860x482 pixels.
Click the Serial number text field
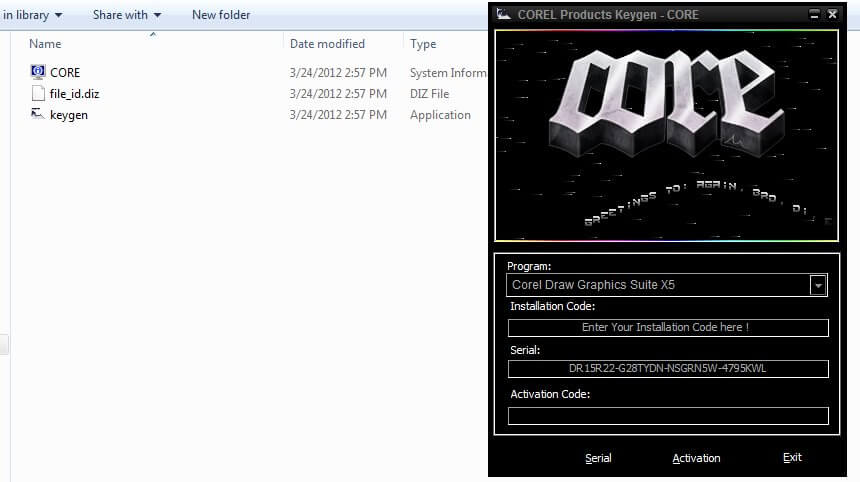668,369
